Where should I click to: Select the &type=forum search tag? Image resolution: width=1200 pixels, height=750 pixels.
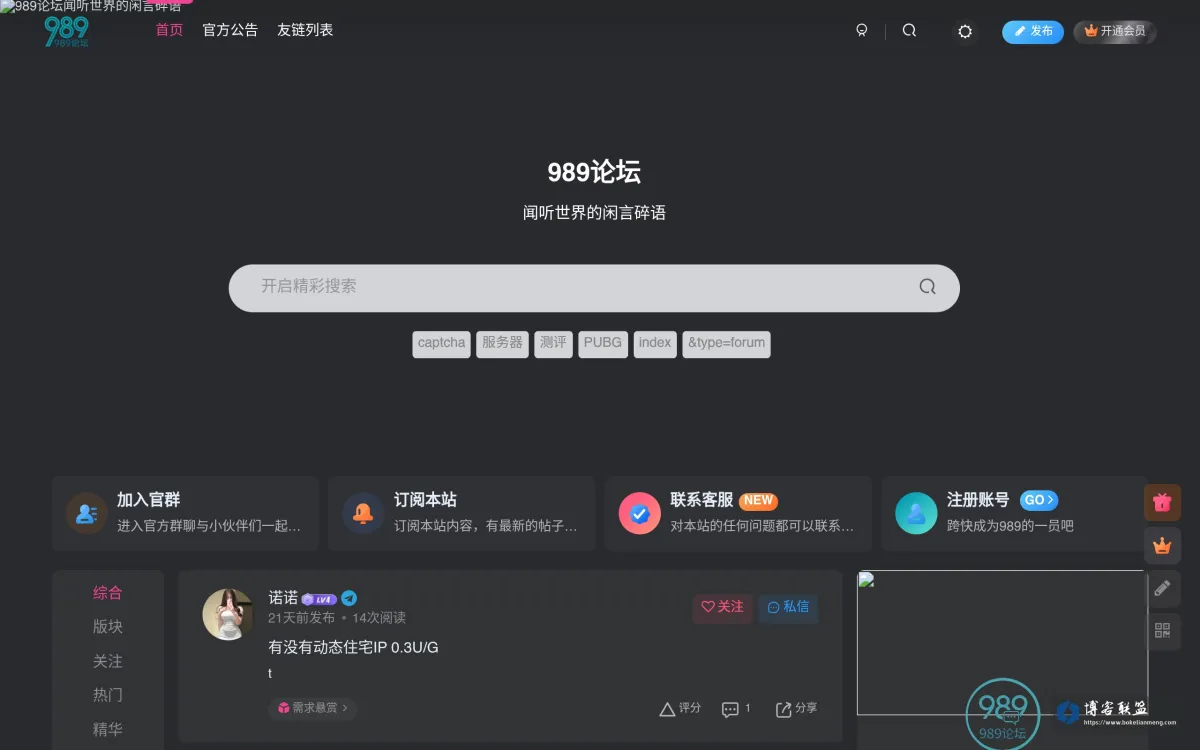point(726,343)
